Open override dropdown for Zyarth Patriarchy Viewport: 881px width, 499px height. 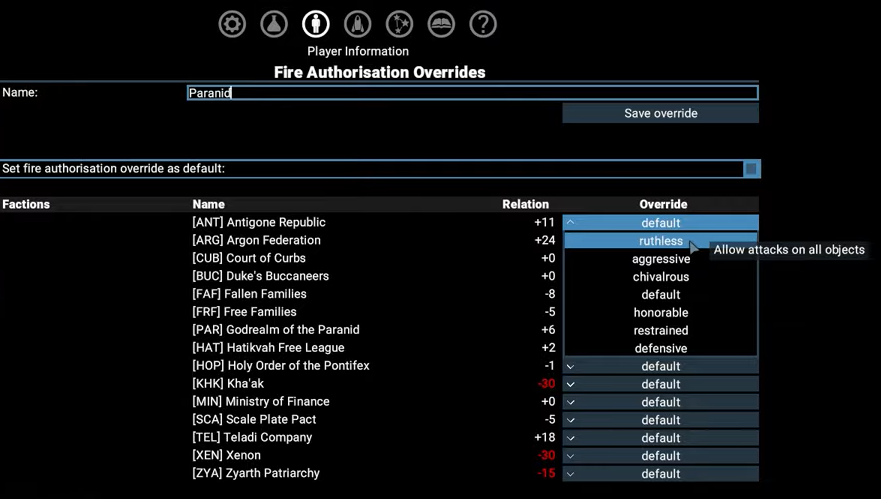[x=660, y=474]
